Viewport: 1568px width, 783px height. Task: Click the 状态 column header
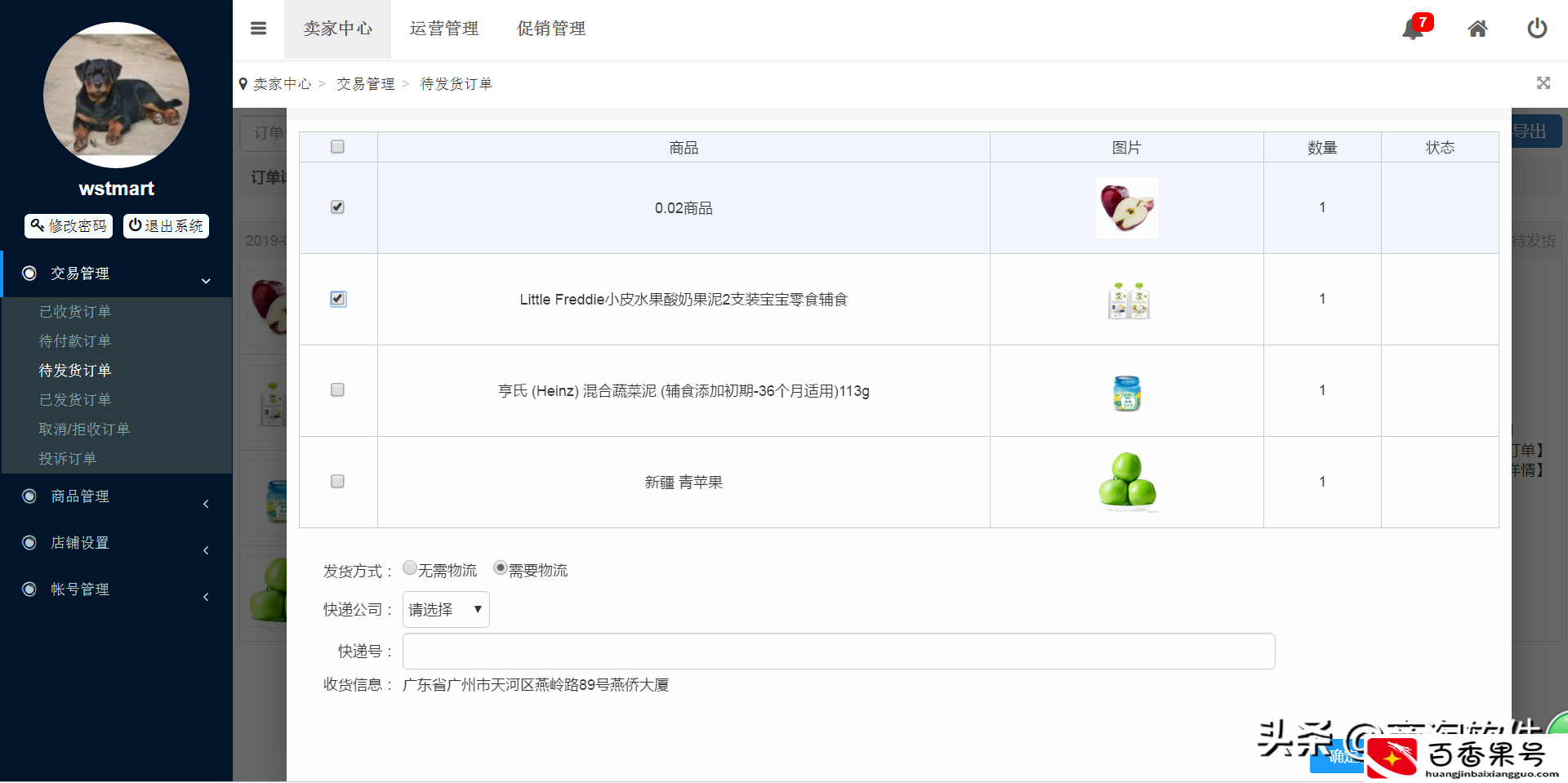click(1440, 148)
